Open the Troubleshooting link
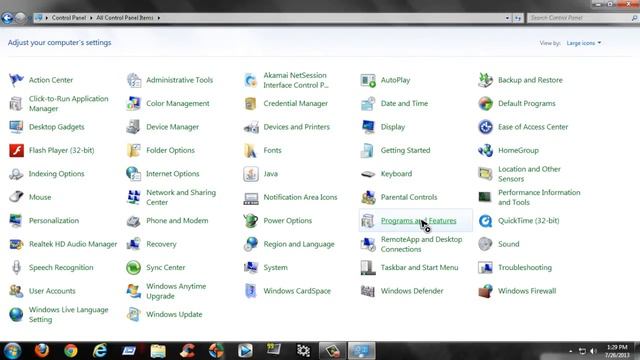The height and width of the screenshot is (360, 640). pos(525,268)
